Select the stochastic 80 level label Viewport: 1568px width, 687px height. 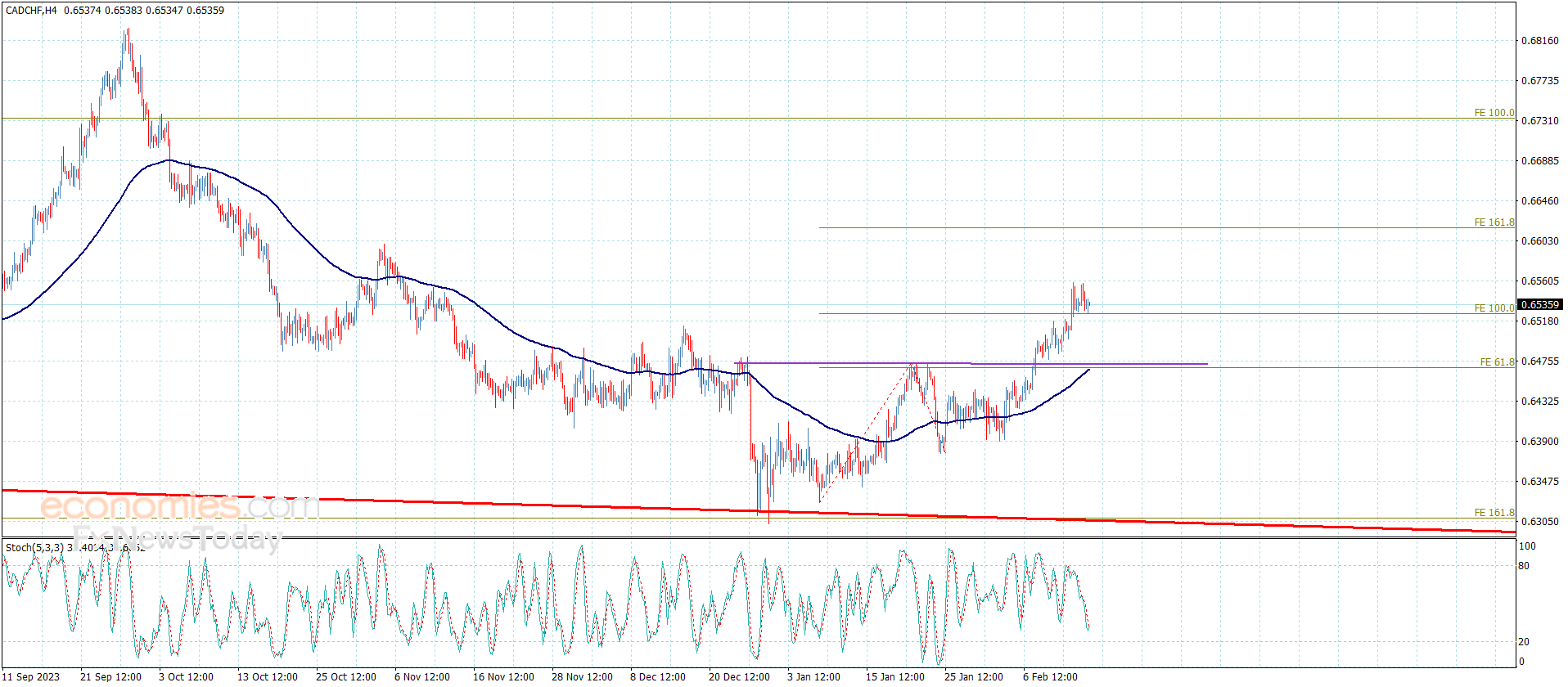(x=1523, y=566)
